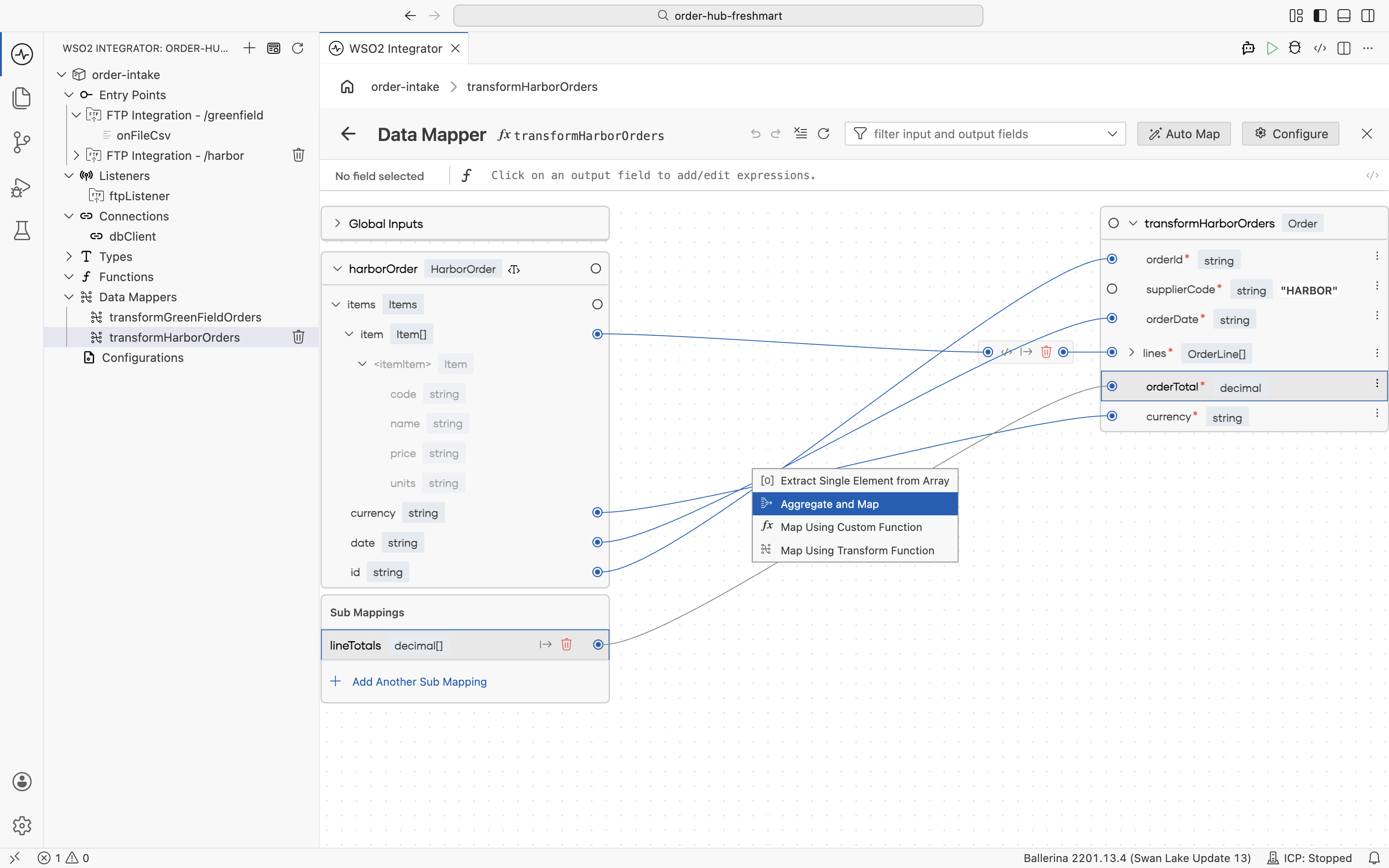Collapse the <itemItem> Item node
The height and width of the screenshot is (868, 1389).
(362, 364)
